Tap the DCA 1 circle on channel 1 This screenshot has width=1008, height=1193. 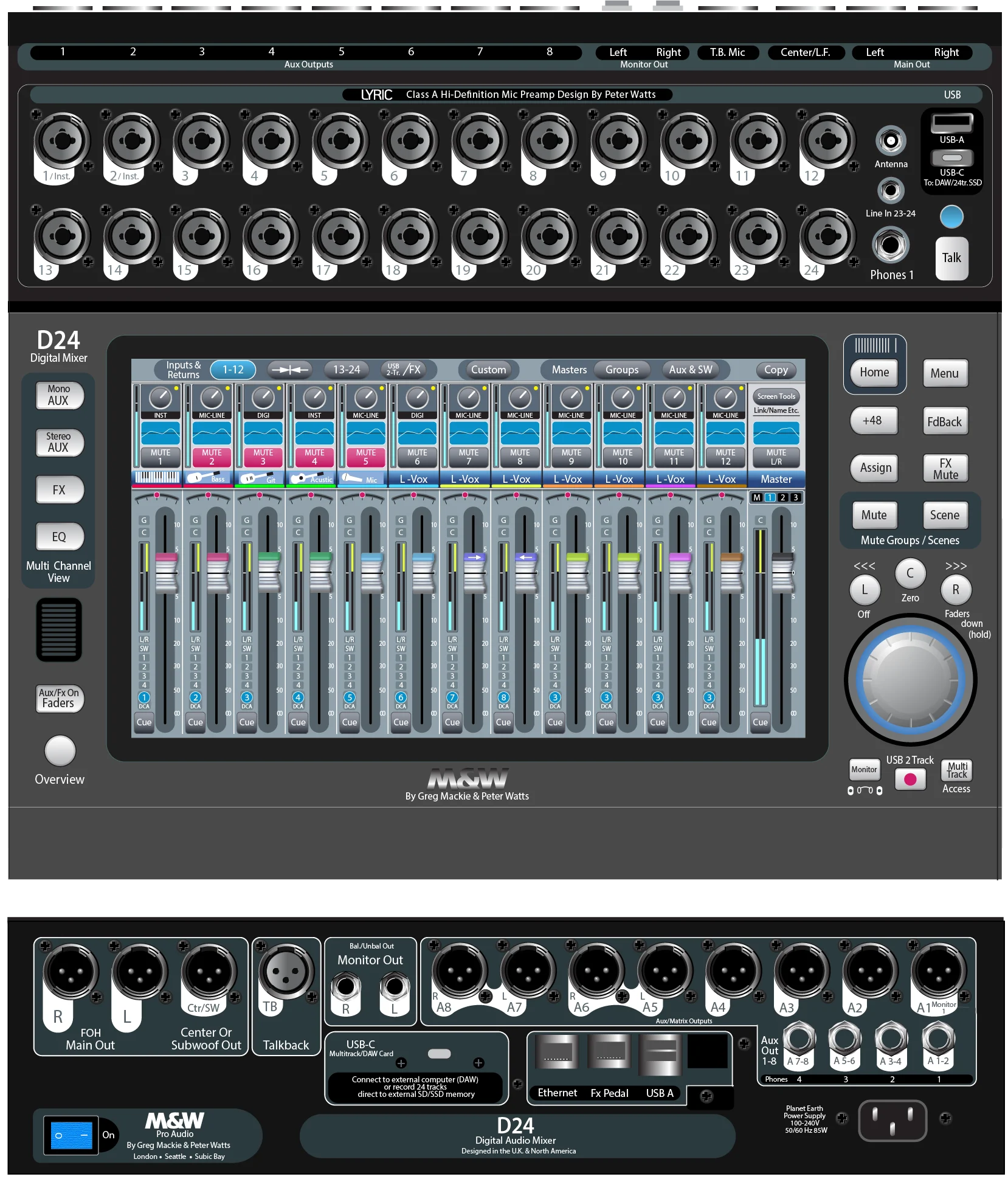coord(144,697)
